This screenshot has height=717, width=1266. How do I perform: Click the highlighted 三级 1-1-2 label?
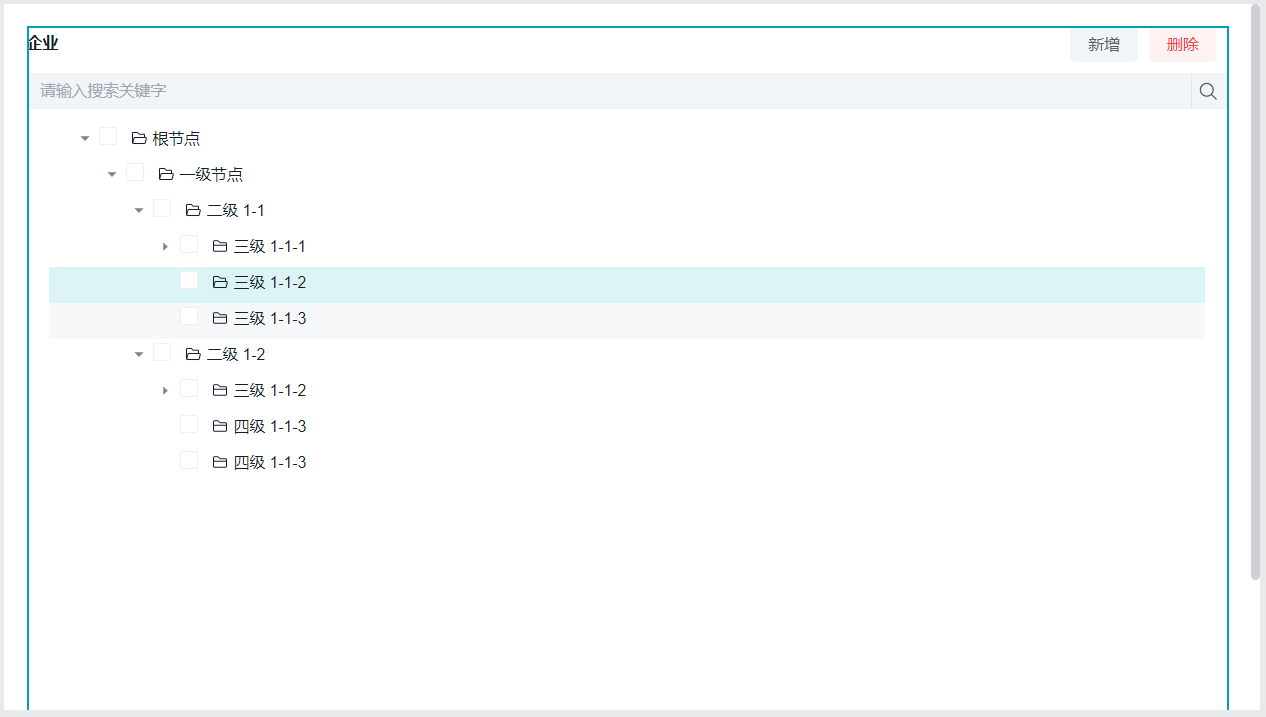point(270,282)
